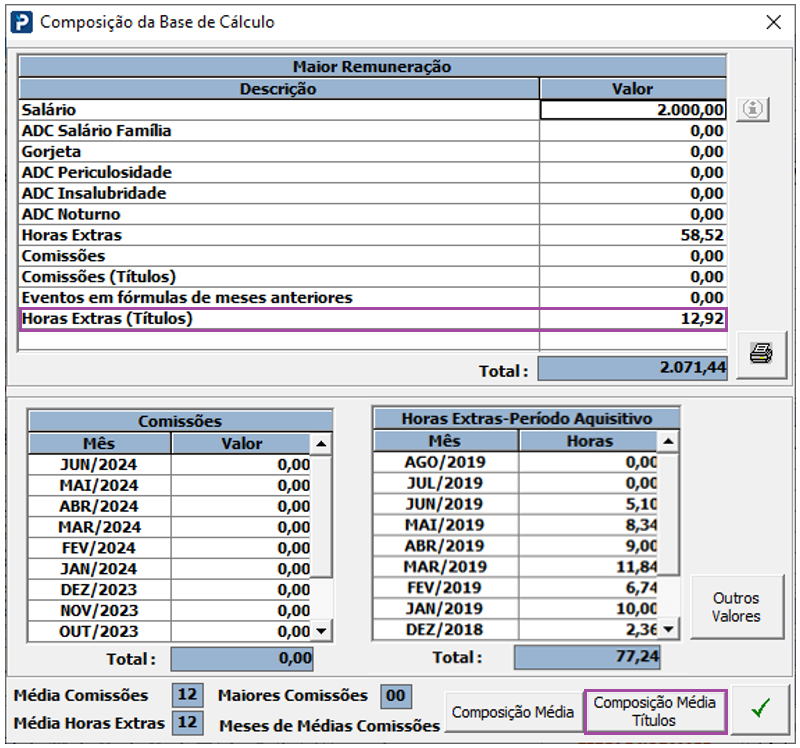Select the ADC Insalubridade row
The height and width of the screenshot is (748, 800).
[x=373, y=194]
